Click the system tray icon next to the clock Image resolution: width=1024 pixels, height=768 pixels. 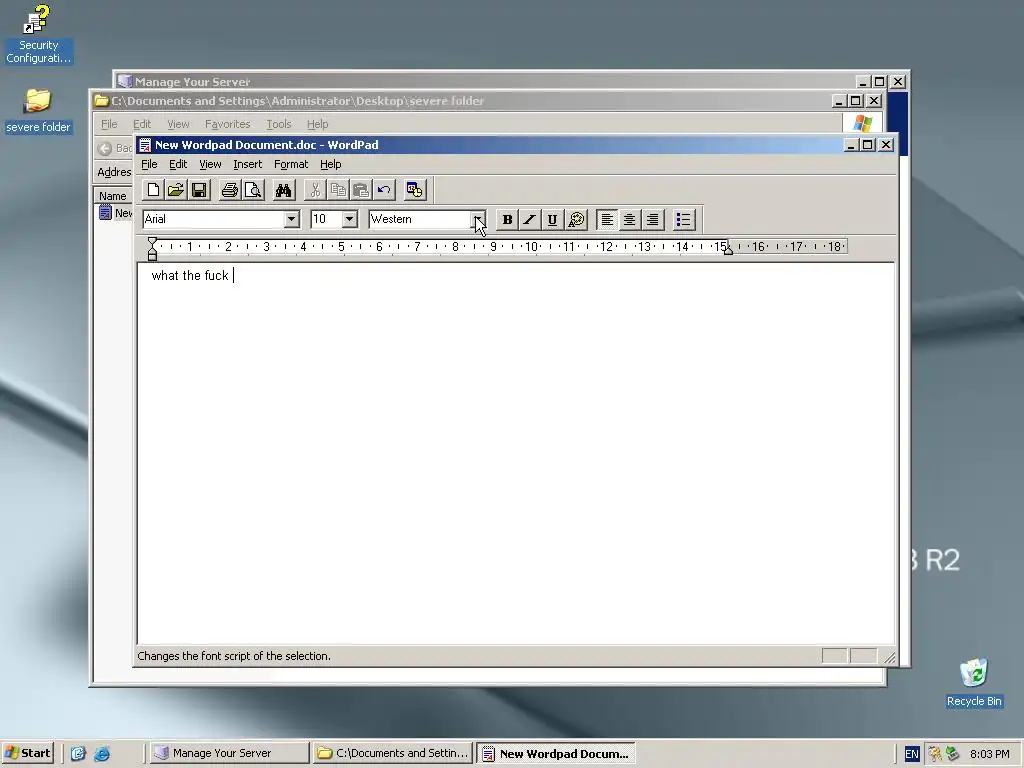pos(952,754)
